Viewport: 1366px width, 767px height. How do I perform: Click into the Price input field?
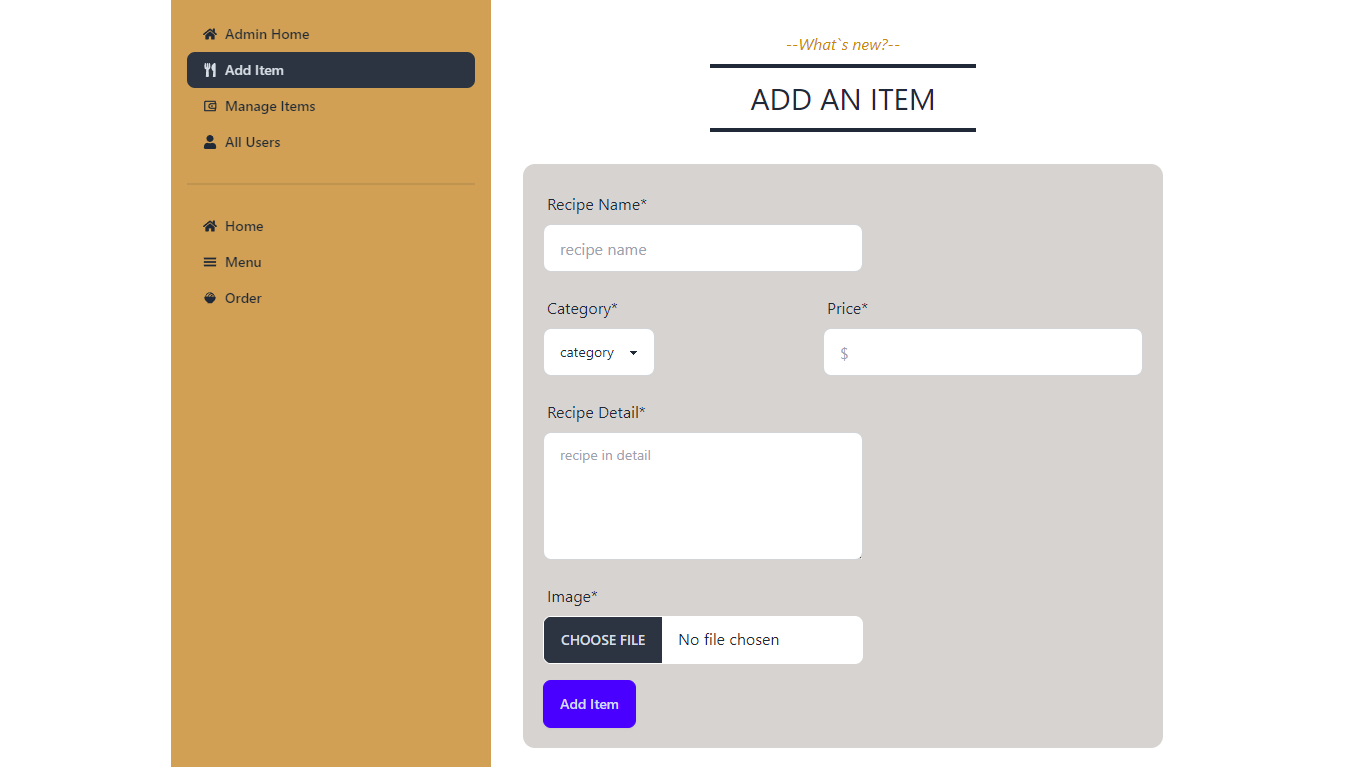pyautogui.click(x=982, y=352)
